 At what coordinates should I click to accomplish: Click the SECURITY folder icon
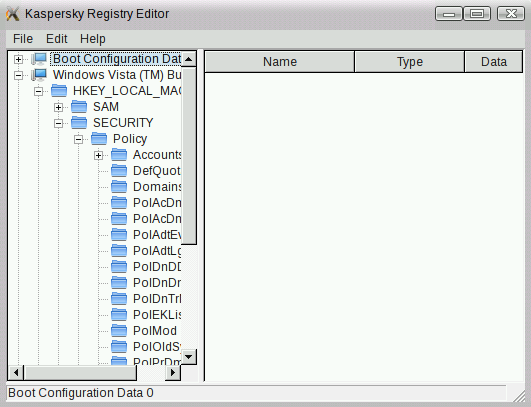(79, 123)
